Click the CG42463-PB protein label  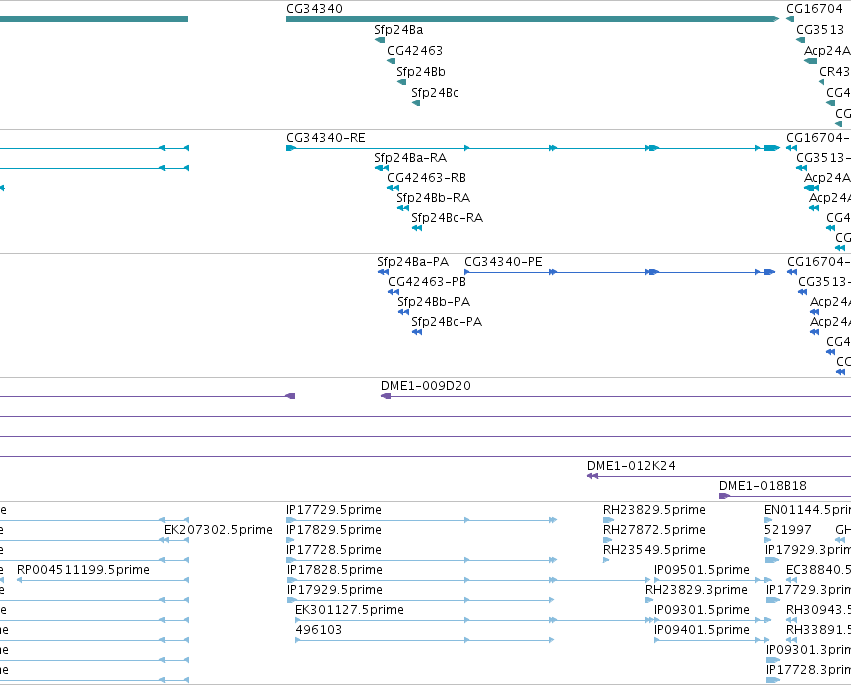[427, 282]
